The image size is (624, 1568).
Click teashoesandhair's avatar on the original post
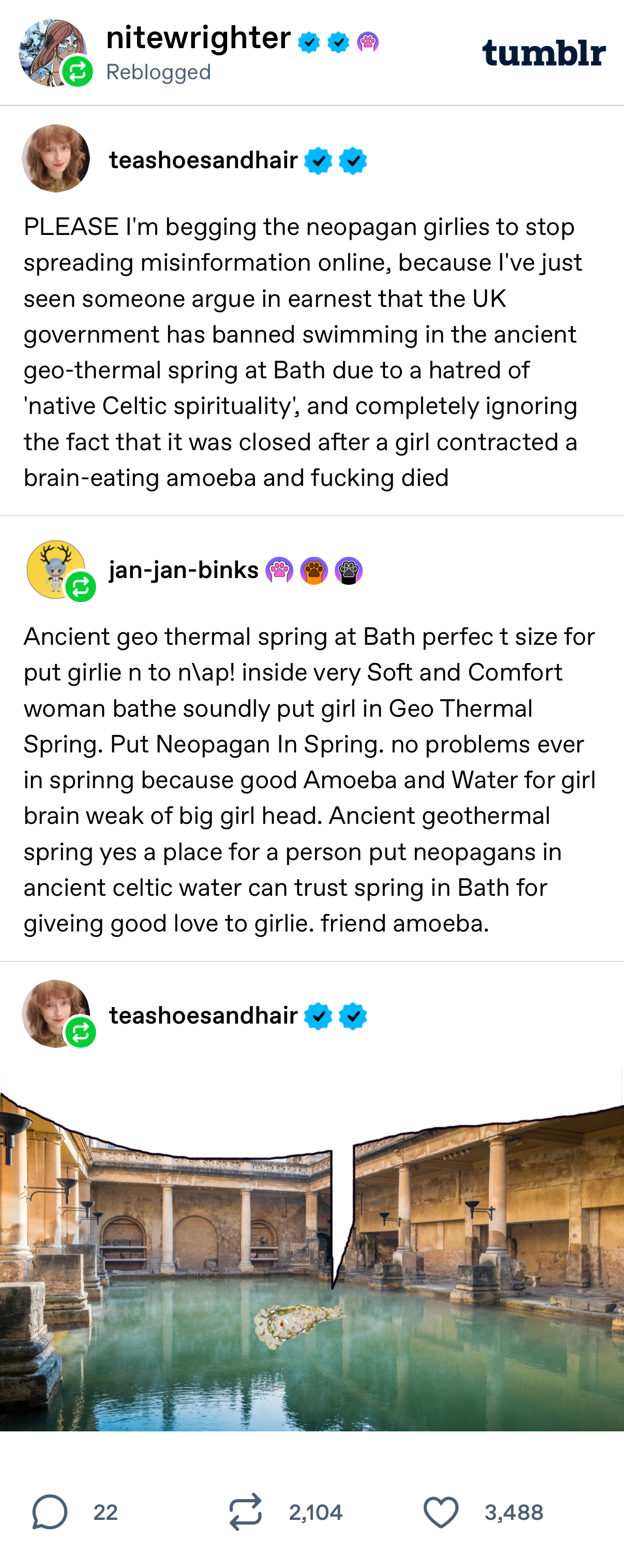56,159
